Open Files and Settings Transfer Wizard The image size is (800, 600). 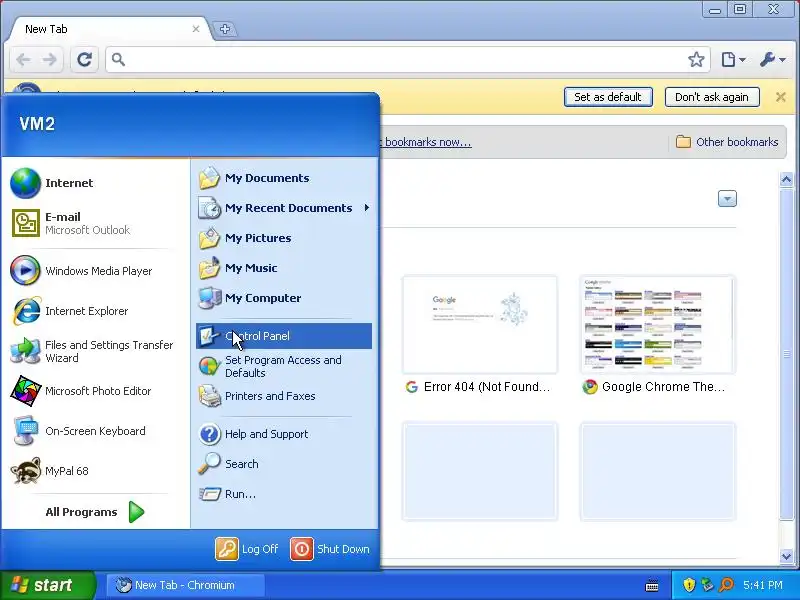[94, 351]
